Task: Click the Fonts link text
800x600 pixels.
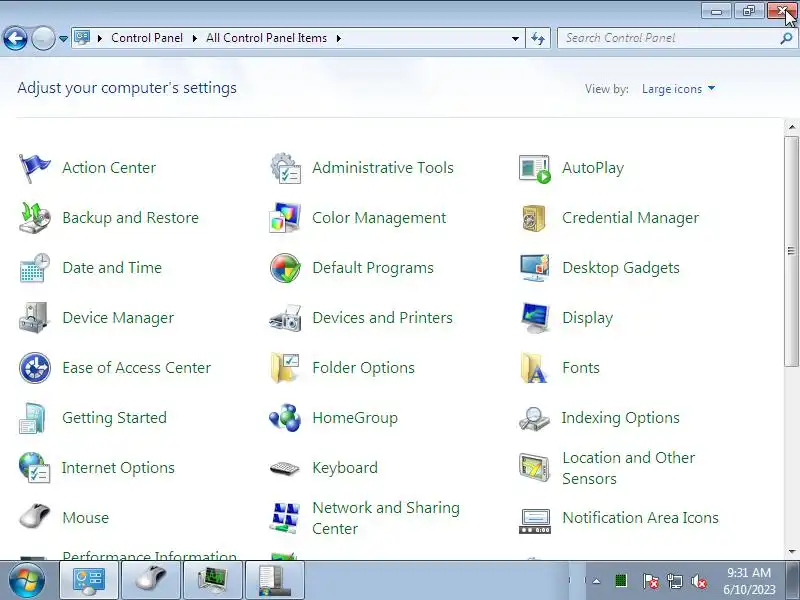Action: click(x=581, y=368)
